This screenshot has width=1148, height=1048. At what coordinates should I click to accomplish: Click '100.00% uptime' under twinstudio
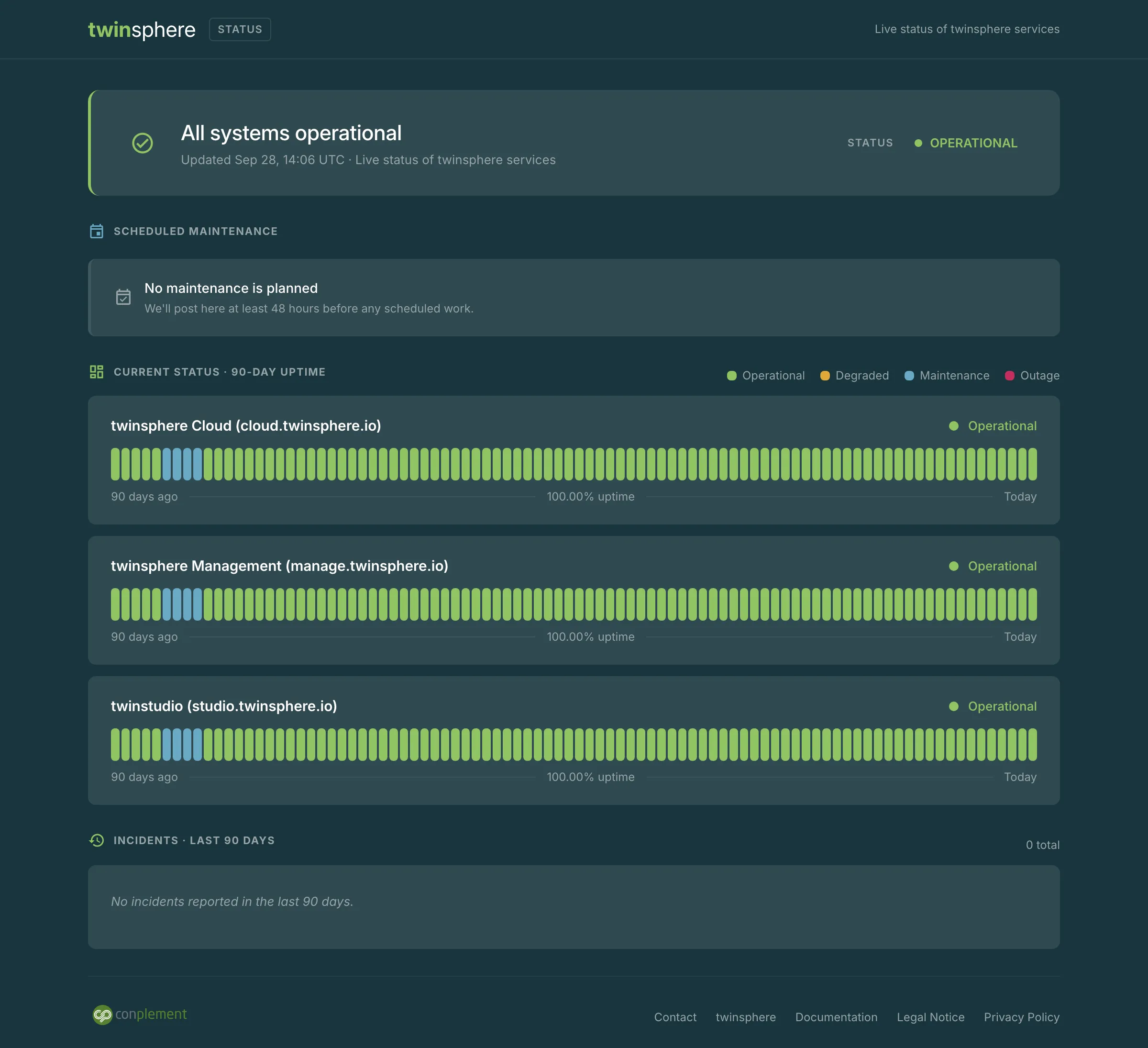[591, 777]
